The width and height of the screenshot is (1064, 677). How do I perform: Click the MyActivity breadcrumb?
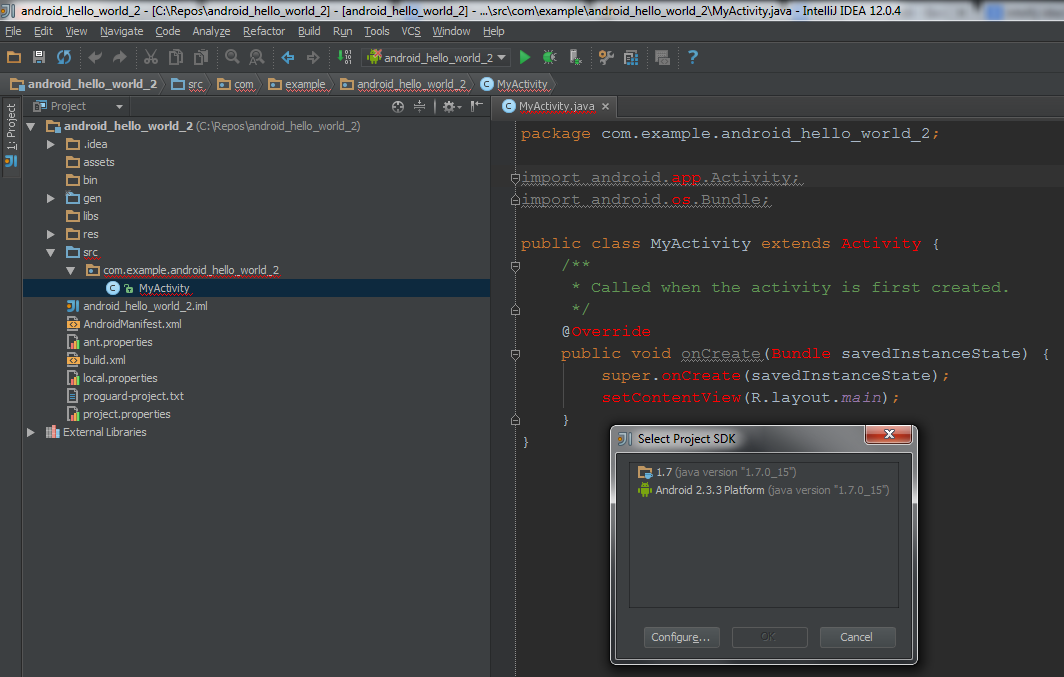click(514, 84)
